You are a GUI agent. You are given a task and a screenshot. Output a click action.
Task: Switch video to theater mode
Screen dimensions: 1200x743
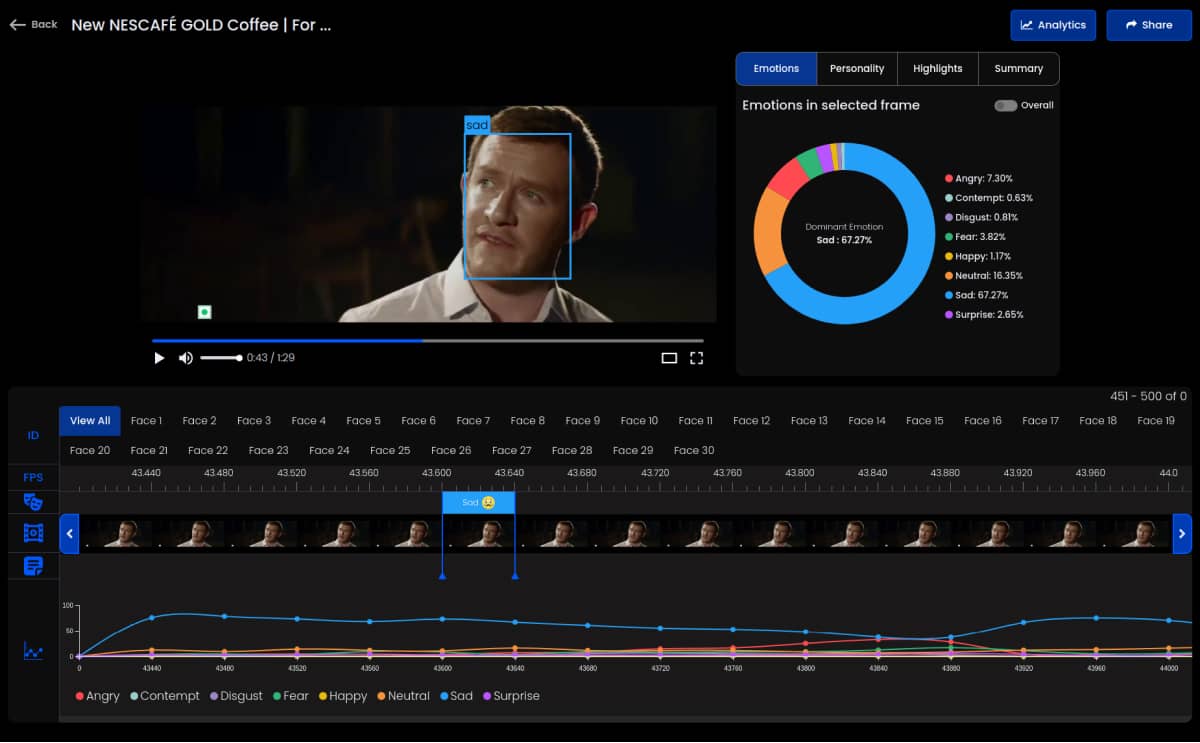tap(669, 358)
